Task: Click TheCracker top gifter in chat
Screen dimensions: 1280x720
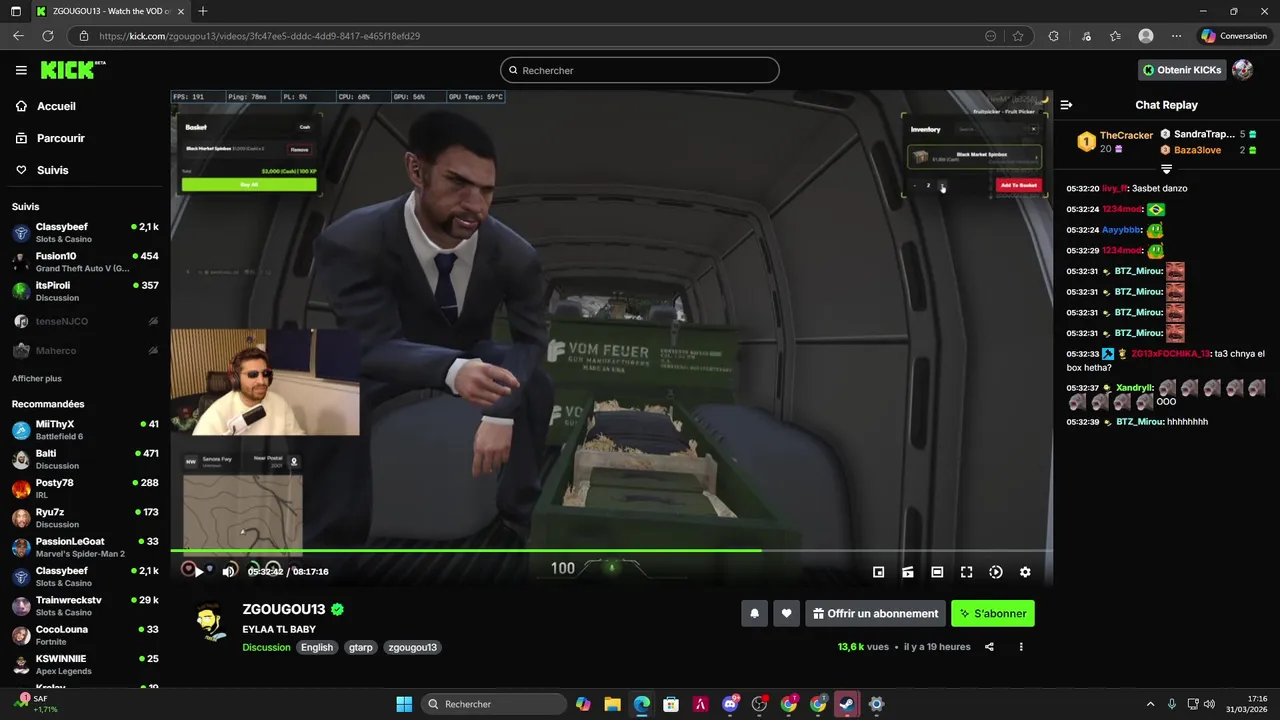Action: pyautogui.click(x=1126, y=135)
